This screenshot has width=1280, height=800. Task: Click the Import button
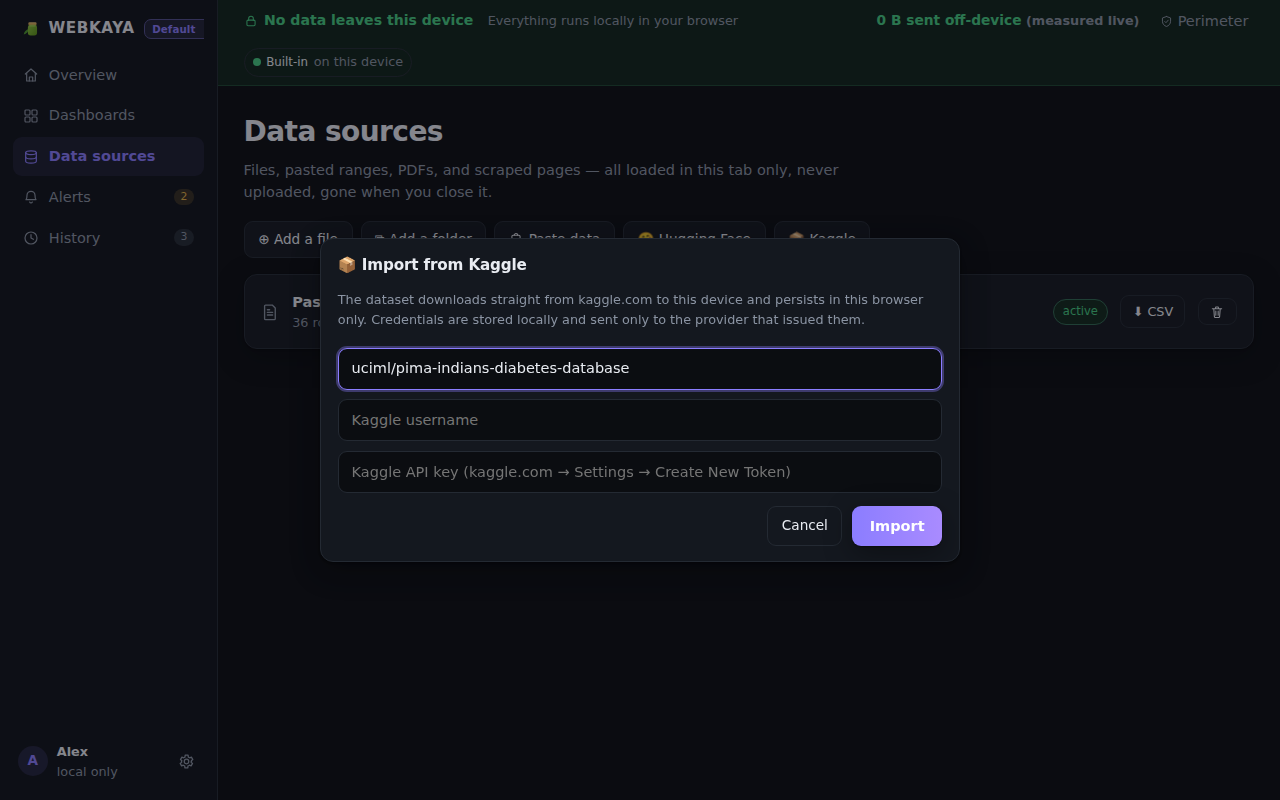[x=897, y=526]
